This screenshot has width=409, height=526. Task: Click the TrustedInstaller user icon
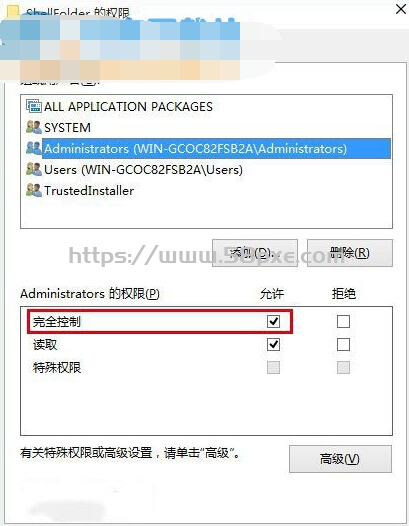(x=34, y=191)
